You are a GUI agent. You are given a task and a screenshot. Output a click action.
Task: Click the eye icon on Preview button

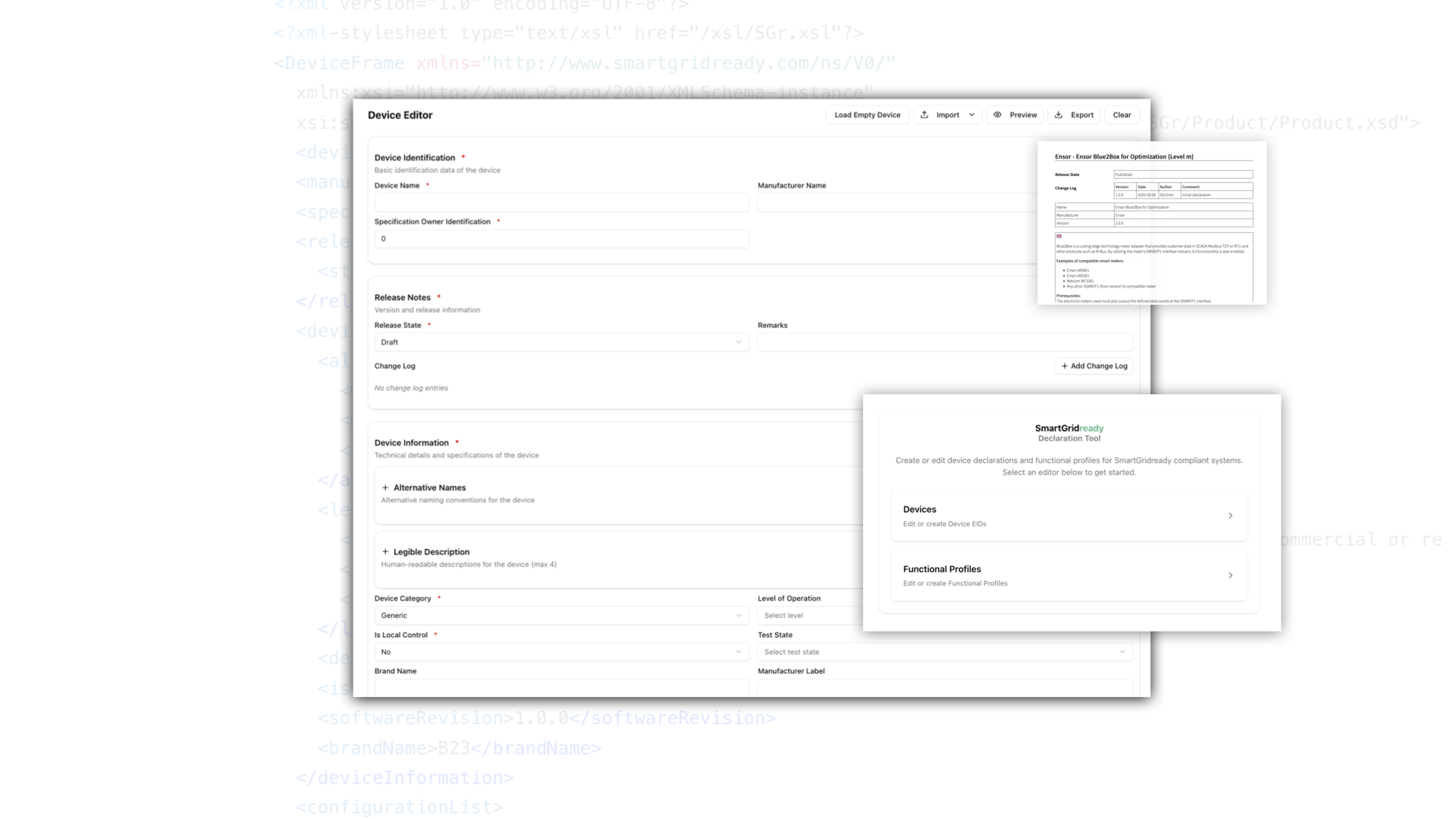click(997, 115)
